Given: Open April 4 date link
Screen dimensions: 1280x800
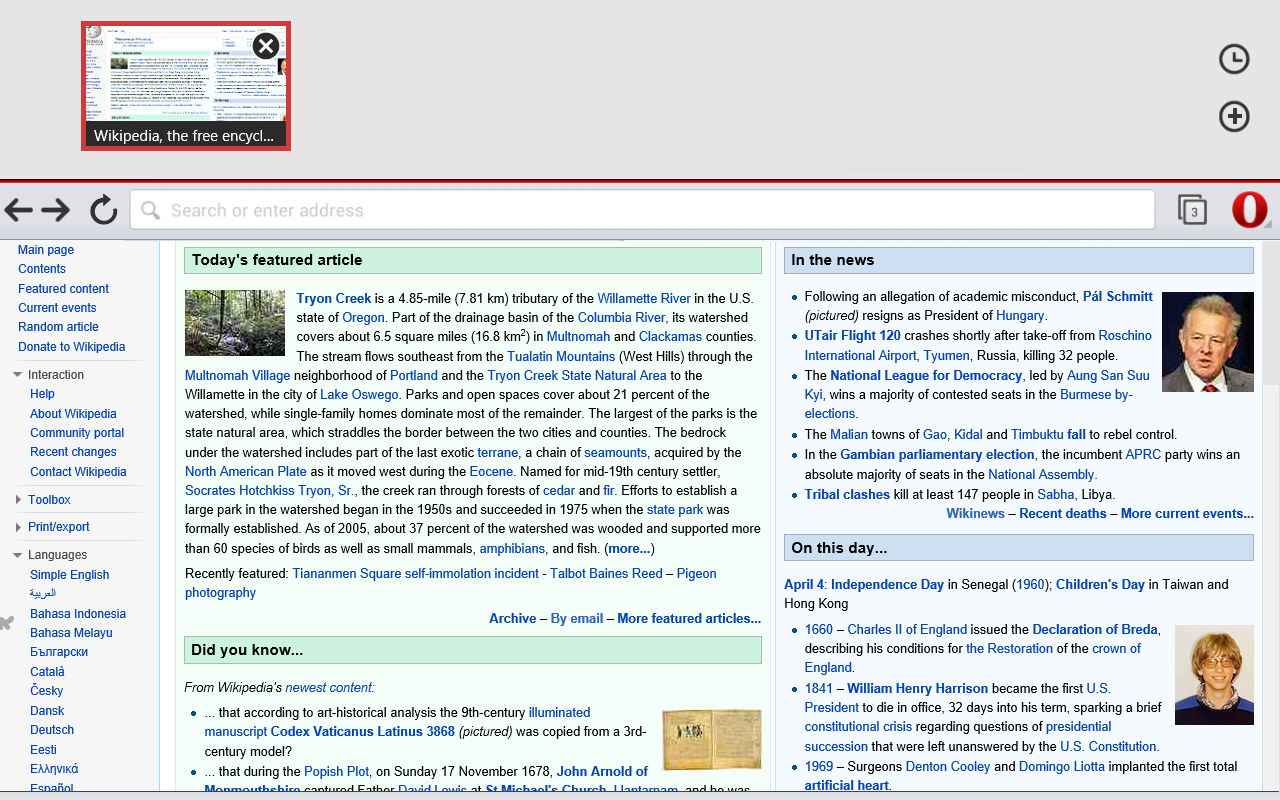Looking at the screenshot, I should point(803,585).
